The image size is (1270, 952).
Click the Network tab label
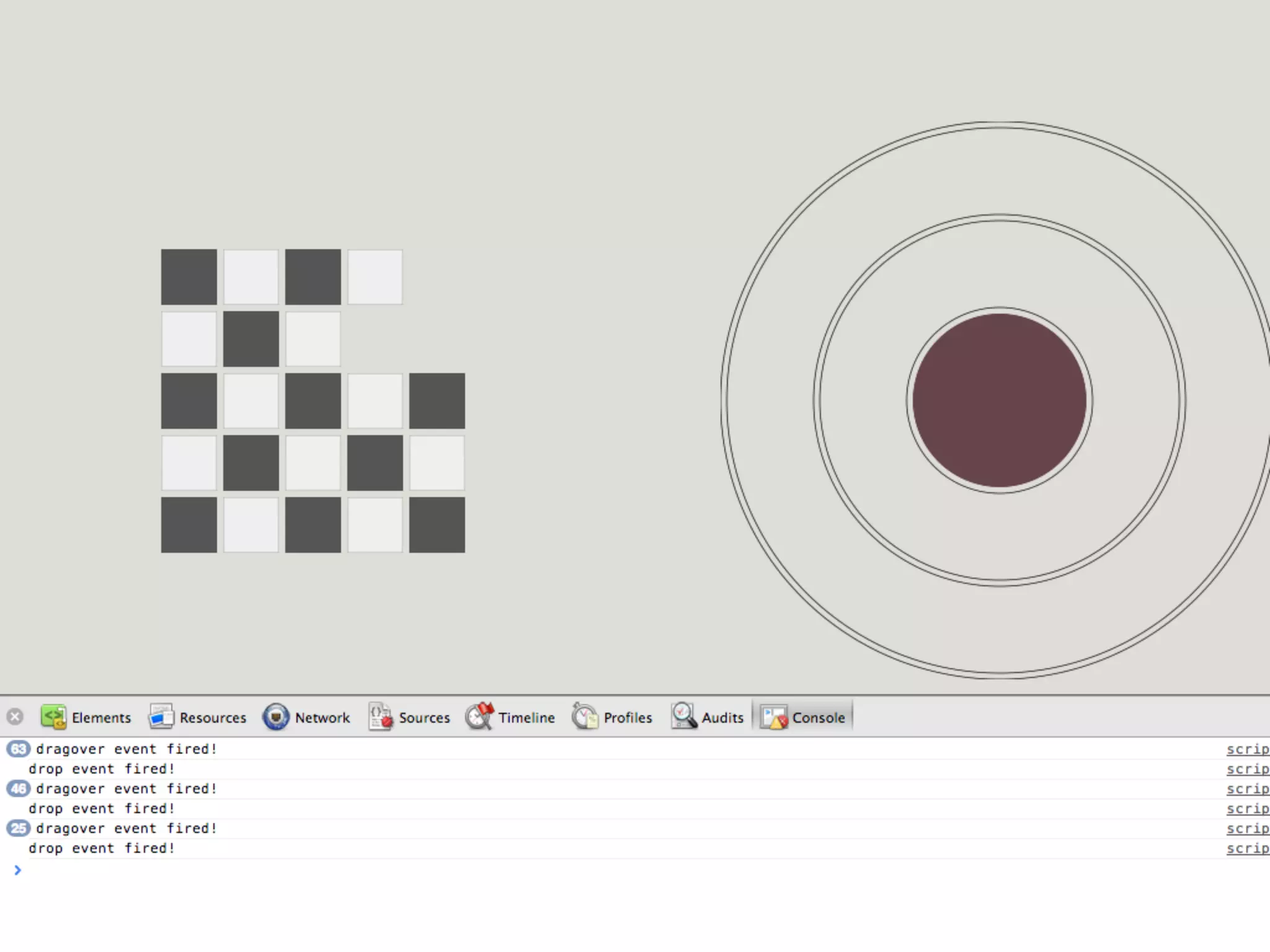pyautogui.click(x=322, y=718)
